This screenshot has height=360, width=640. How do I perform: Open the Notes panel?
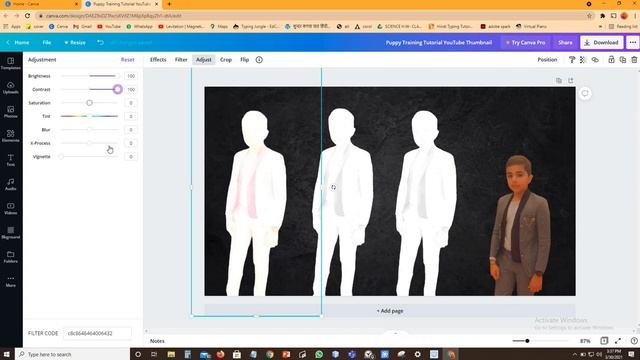[157, 341]
